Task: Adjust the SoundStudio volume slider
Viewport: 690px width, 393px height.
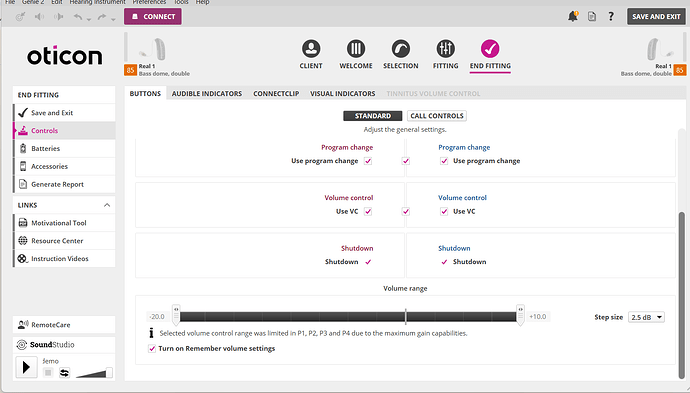Action: (94, 373)
